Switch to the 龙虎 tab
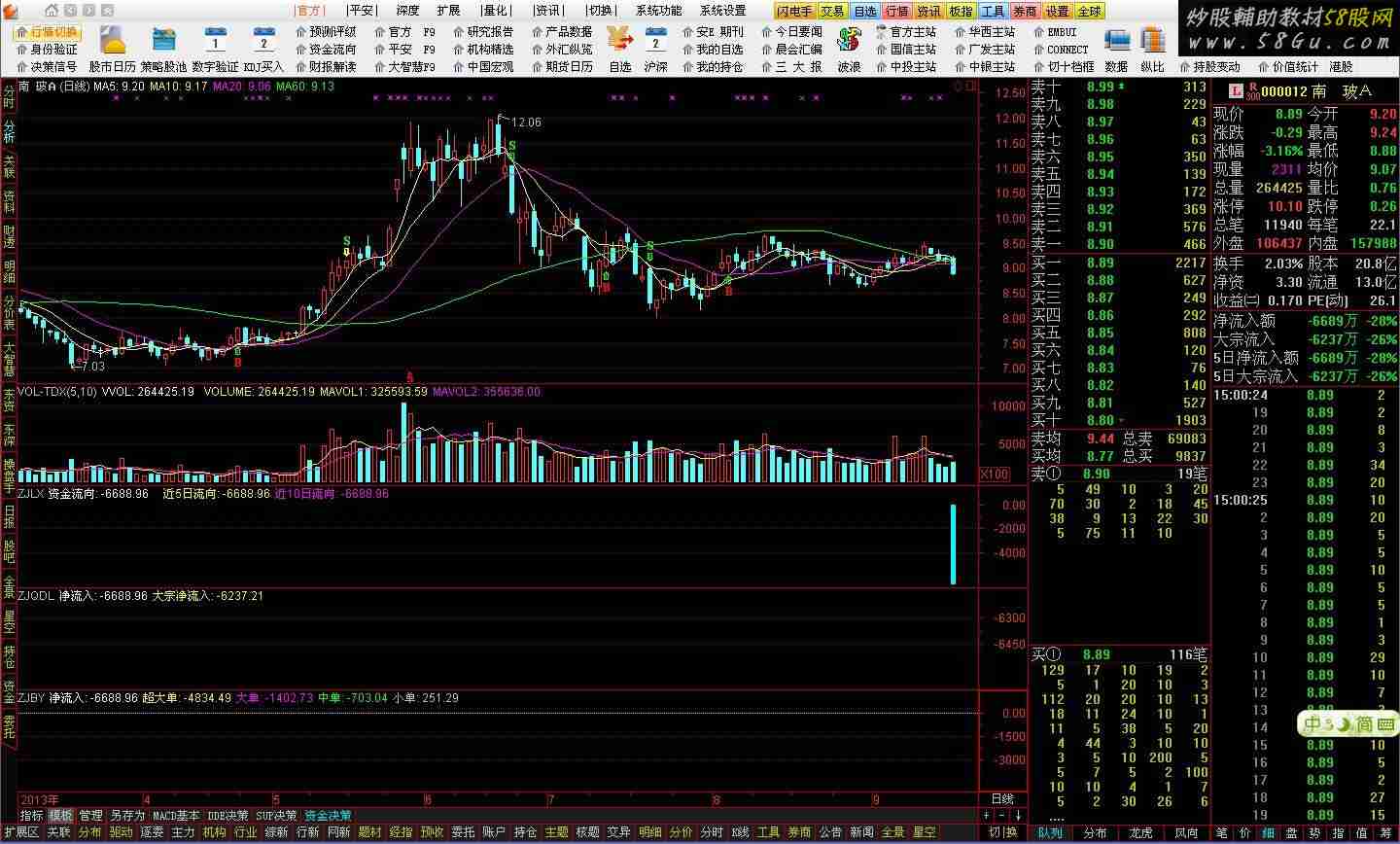The image size is (1400, 844). point(1140,832)
